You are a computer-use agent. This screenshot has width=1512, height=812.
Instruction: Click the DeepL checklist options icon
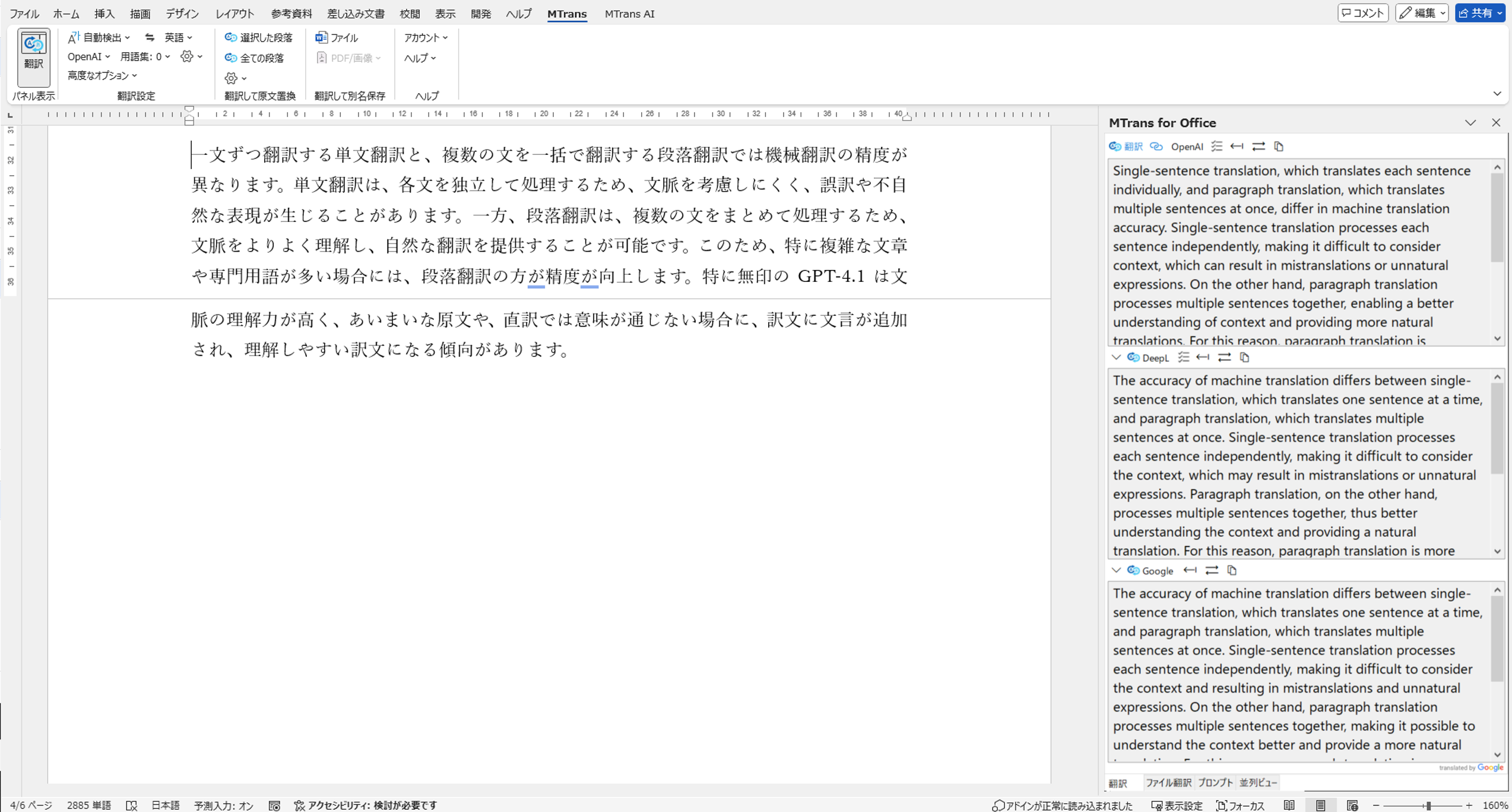tap(1184, 357)
